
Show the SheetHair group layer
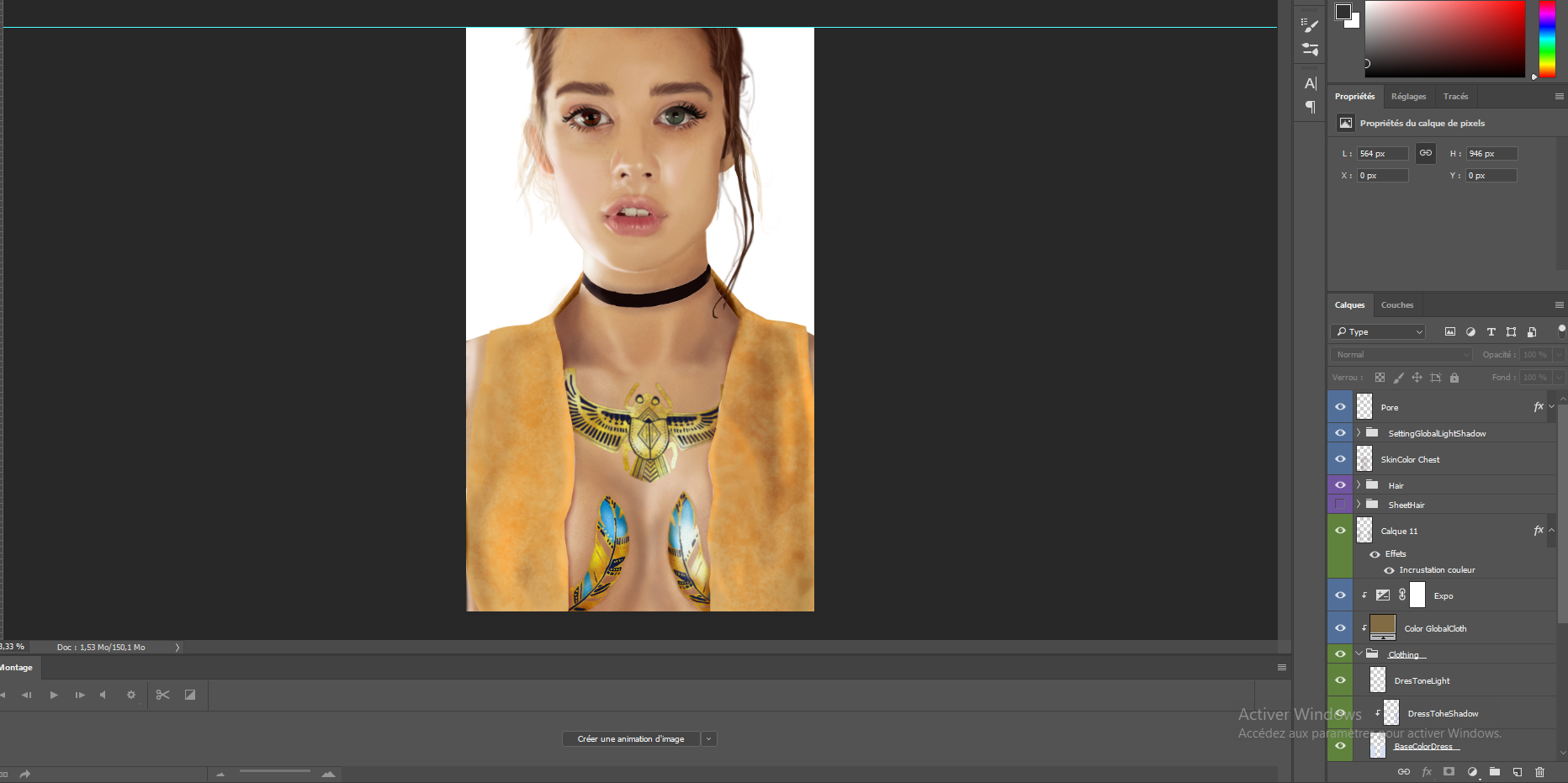[x=1340, y=505]
